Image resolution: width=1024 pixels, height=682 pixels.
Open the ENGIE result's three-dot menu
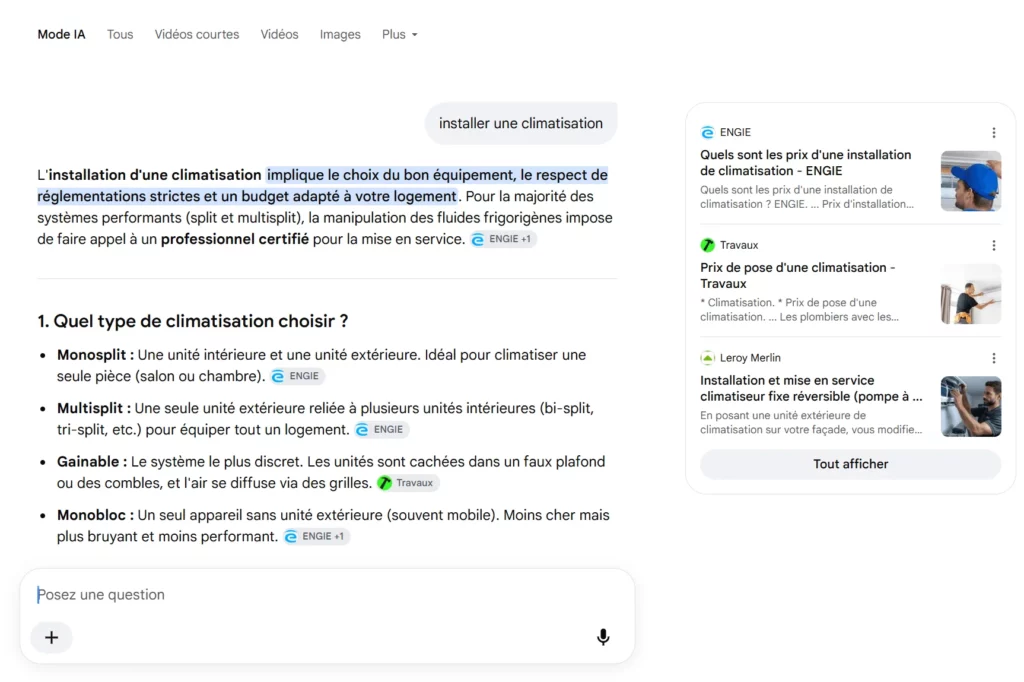click(x=993, y=133)
